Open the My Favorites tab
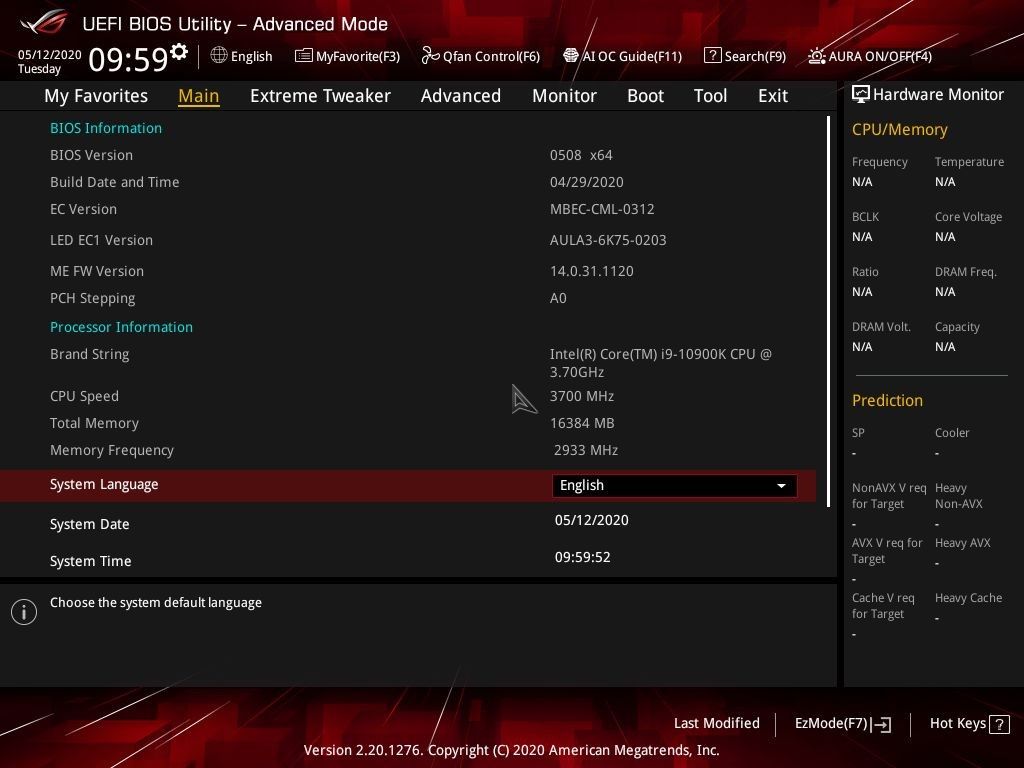 point(96,96)
